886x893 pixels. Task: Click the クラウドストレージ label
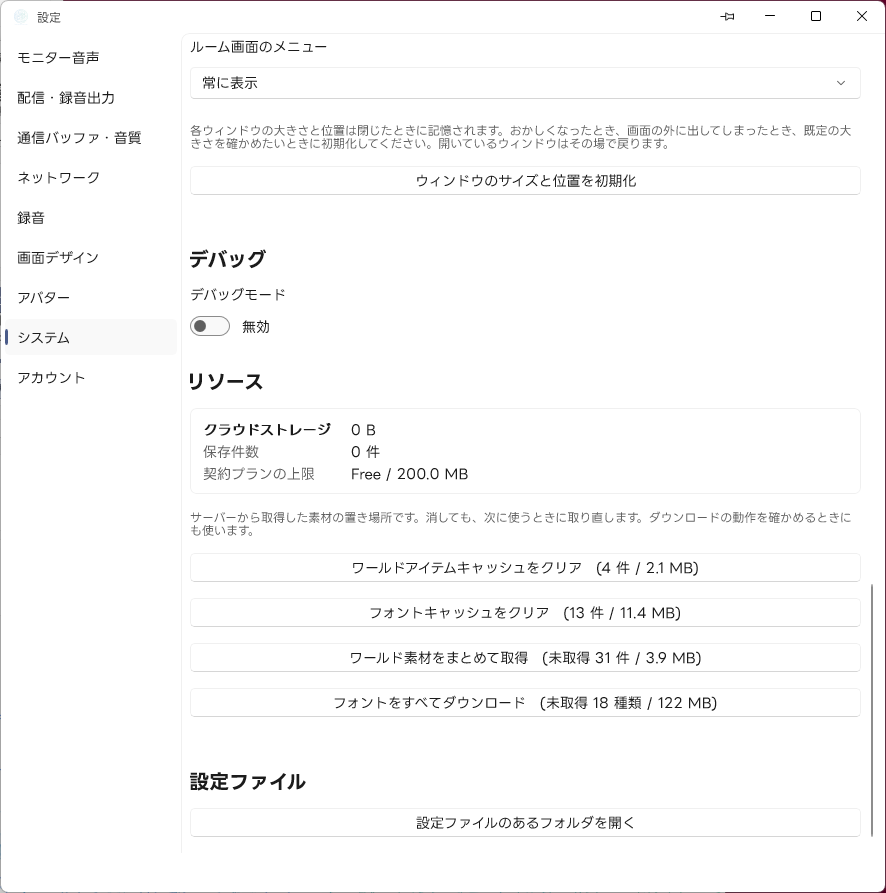point(267,429)
